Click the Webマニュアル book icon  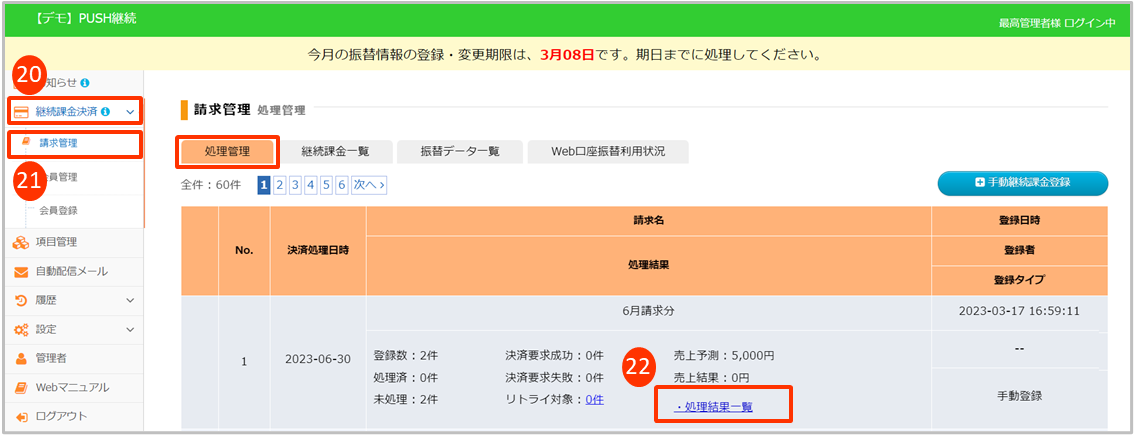(21, 387)
